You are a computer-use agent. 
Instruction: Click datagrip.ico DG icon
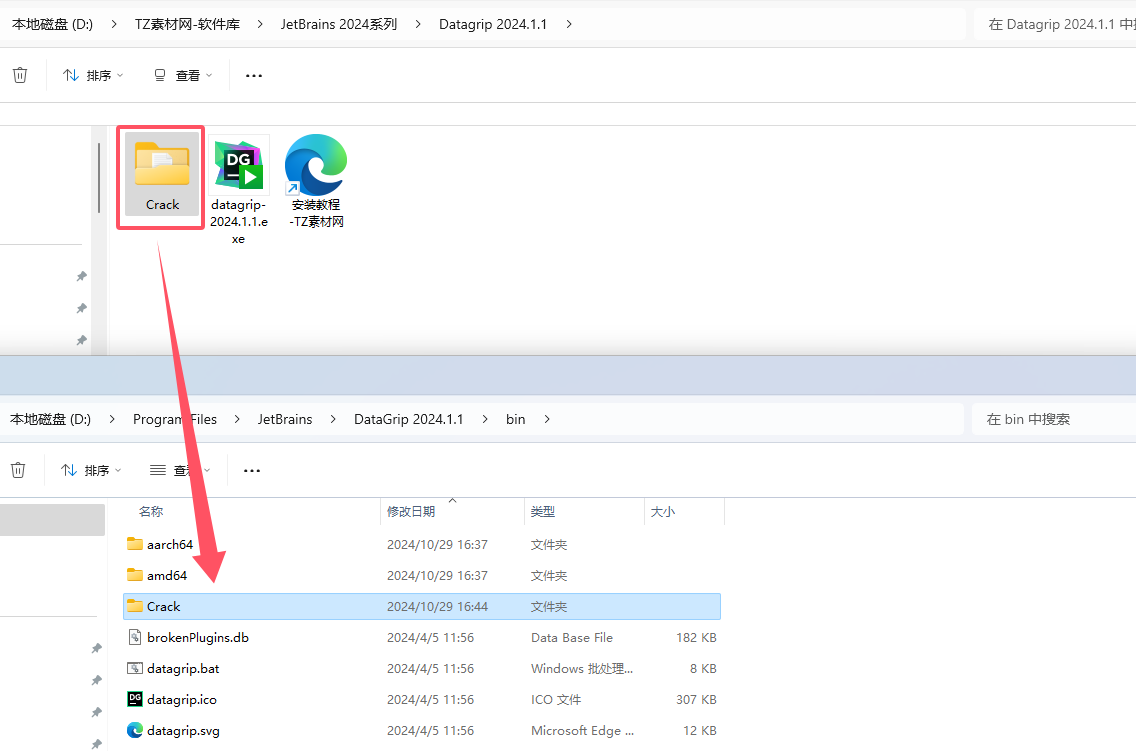tap(135, 699)
